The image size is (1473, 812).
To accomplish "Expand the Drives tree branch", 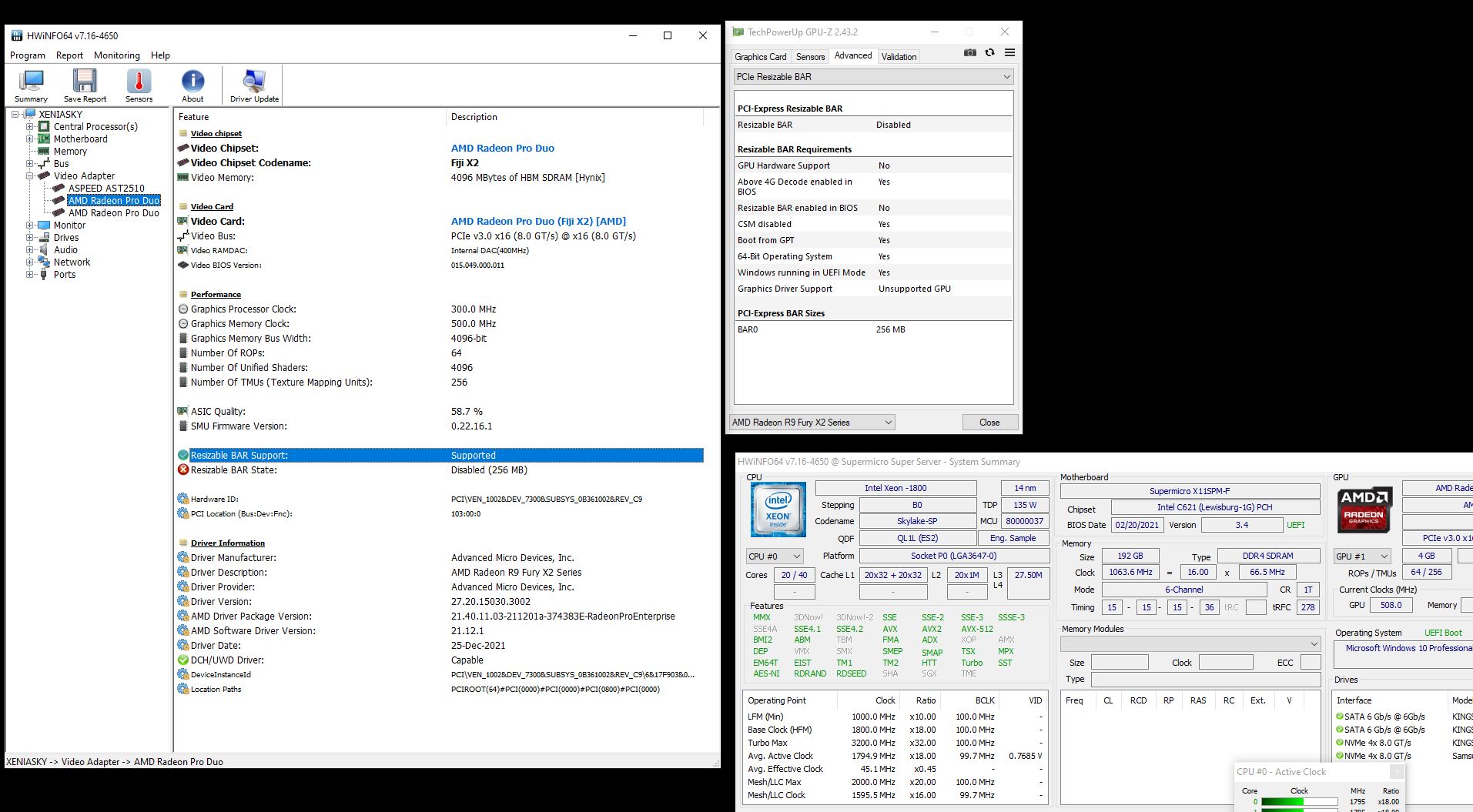I will 29,237.
